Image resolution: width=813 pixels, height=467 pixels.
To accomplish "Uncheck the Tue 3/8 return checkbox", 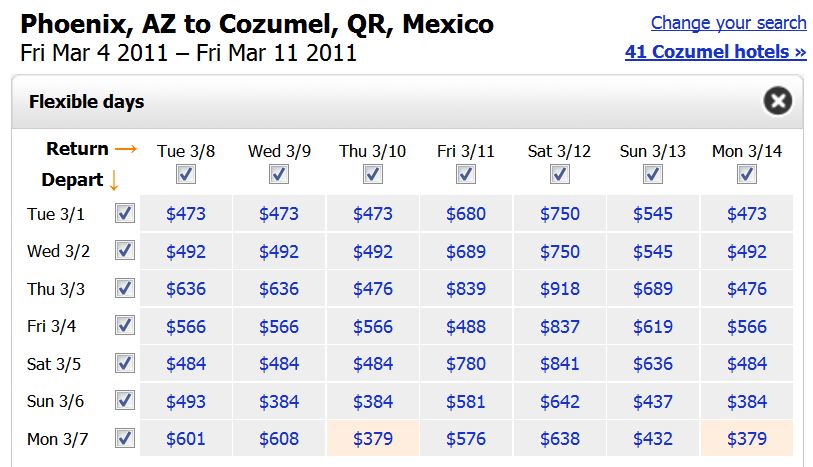I will (x=186, y=175).
